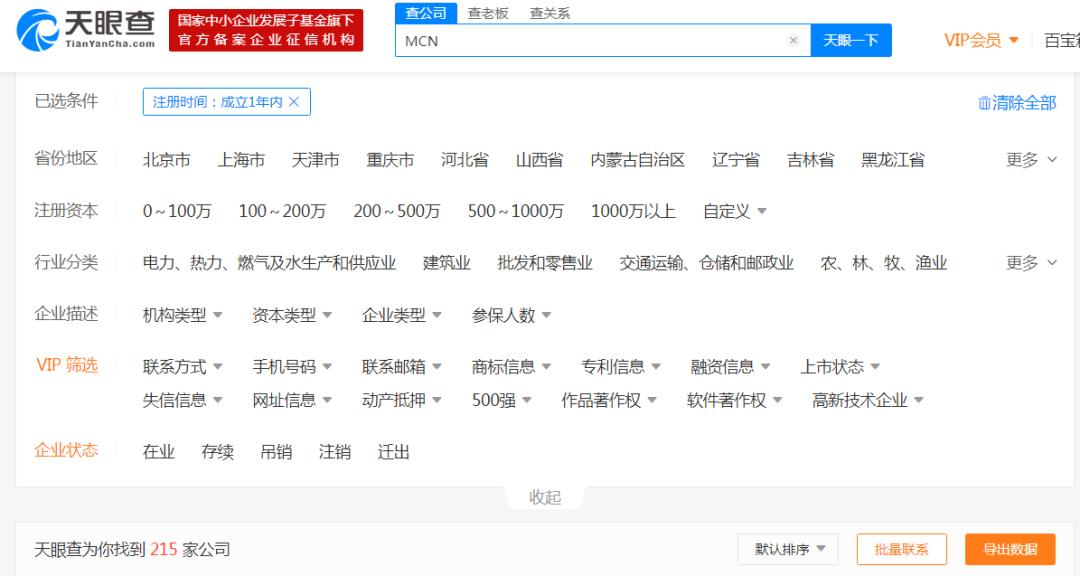Select capital range 100~200万
The height and width of the screenshot is (576, 1080).
click(x=282, y=211)
